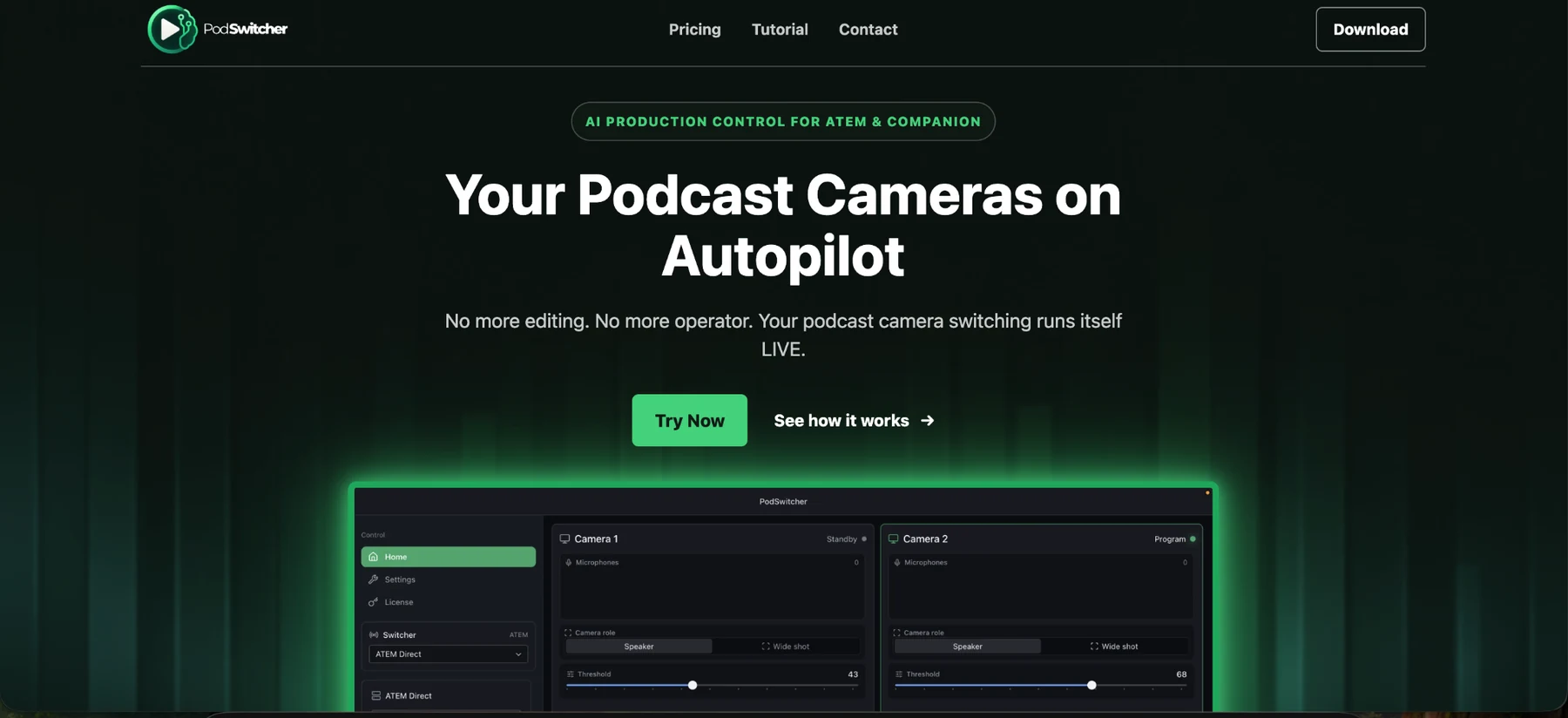Open License in the app sidebar
The image size is (1568, 718).
pyautogui.click(x=448, y=602)
